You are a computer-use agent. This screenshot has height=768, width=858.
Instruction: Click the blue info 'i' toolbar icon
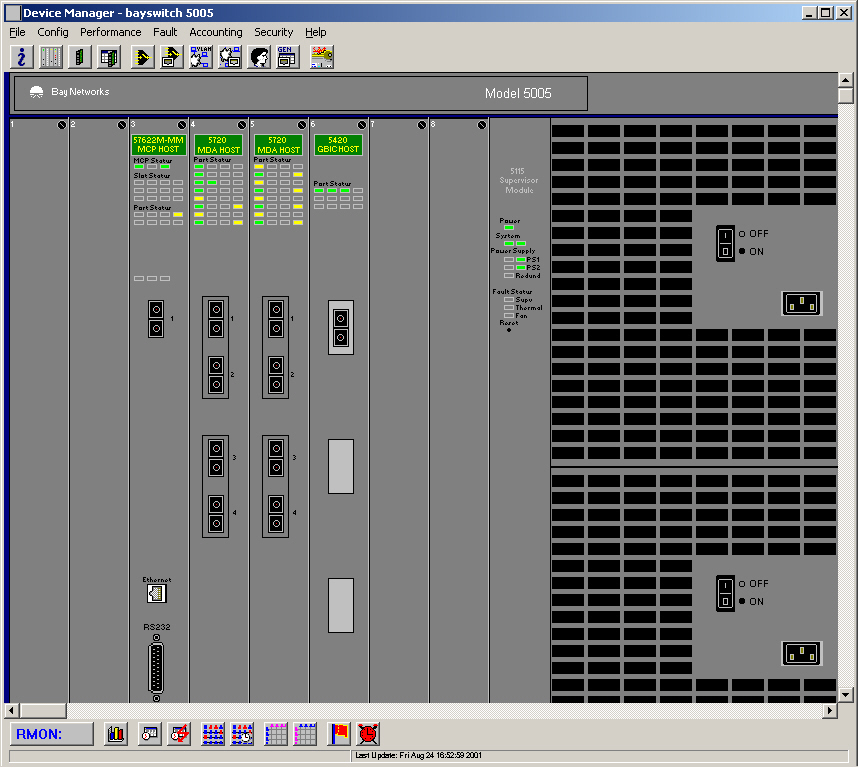tap(21, 57)
